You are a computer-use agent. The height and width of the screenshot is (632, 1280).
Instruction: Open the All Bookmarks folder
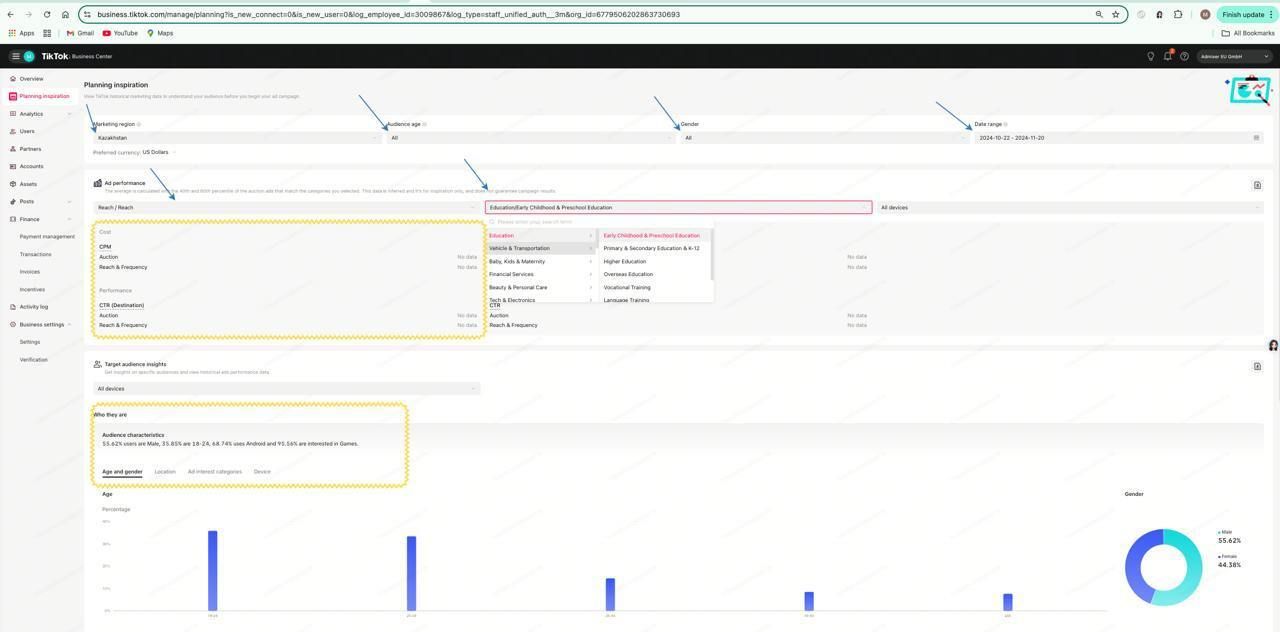pyautogui.click(x=1248, y=33)
